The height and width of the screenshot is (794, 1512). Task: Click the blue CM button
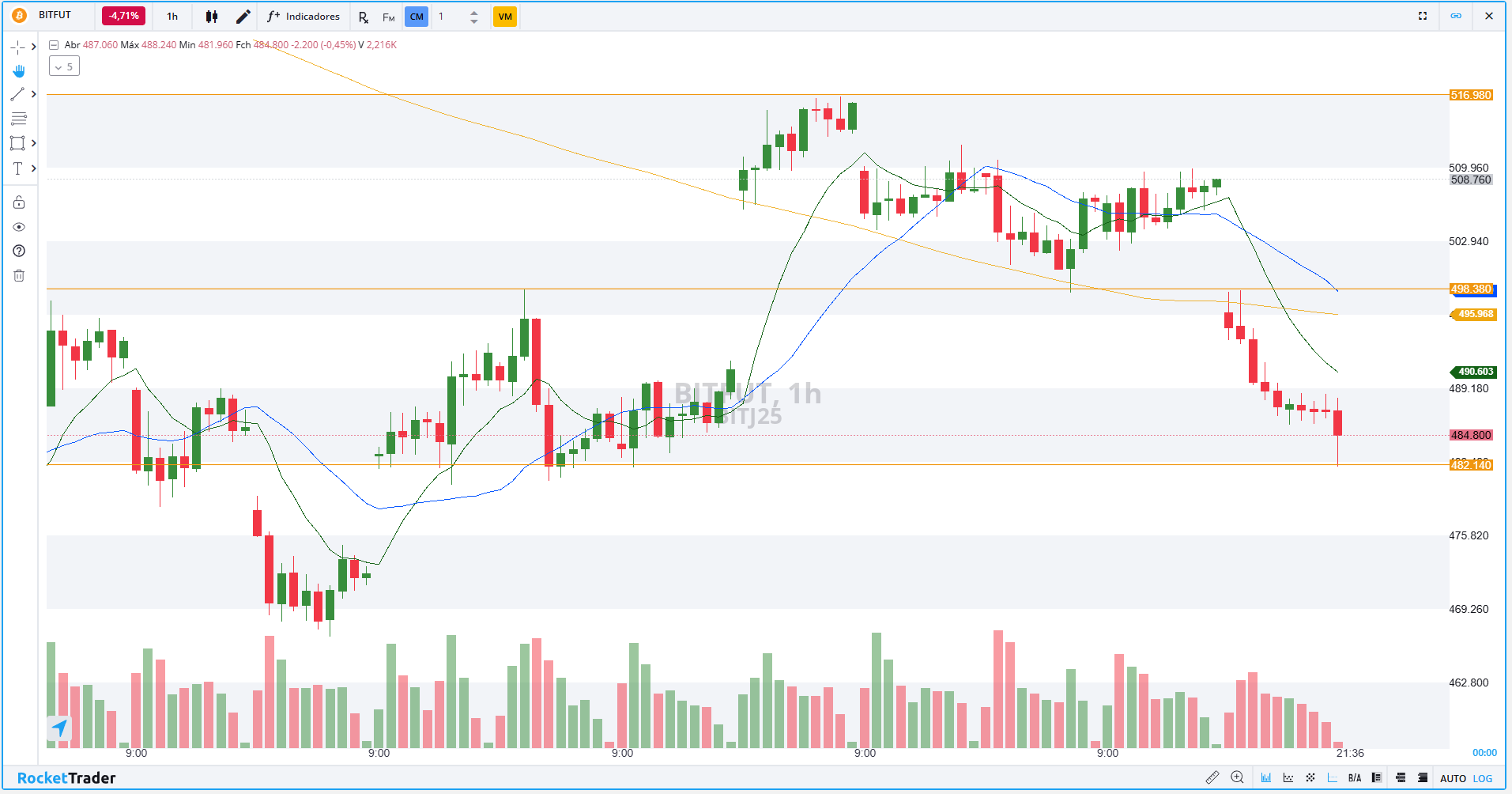pyautogui.click(x=417, y=17)
